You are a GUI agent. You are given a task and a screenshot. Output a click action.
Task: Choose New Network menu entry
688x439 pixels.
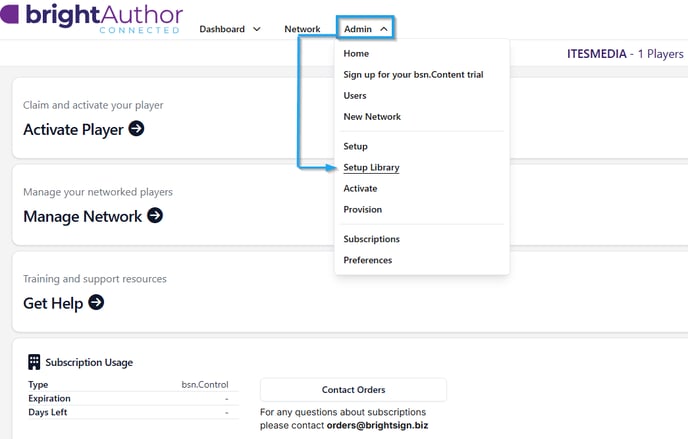[372, 117]
